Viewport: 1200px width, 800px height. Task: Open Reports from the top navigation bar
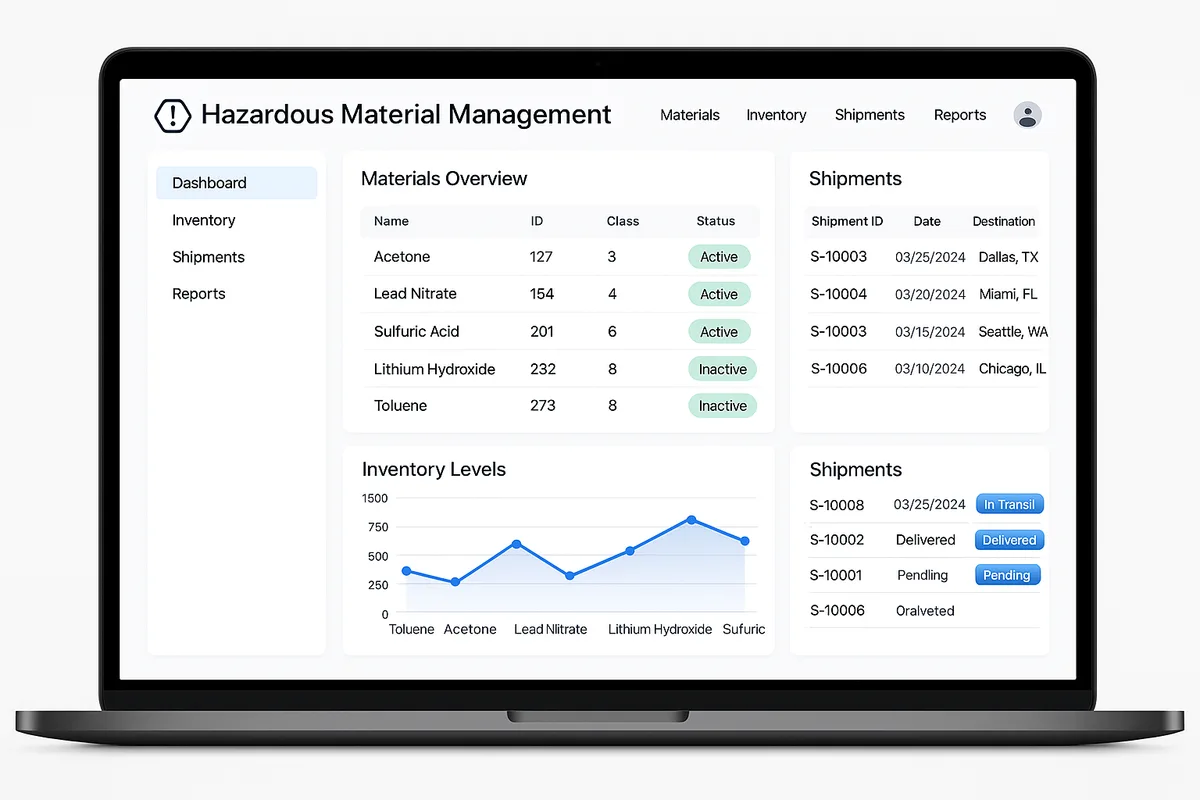coord(960,115)
